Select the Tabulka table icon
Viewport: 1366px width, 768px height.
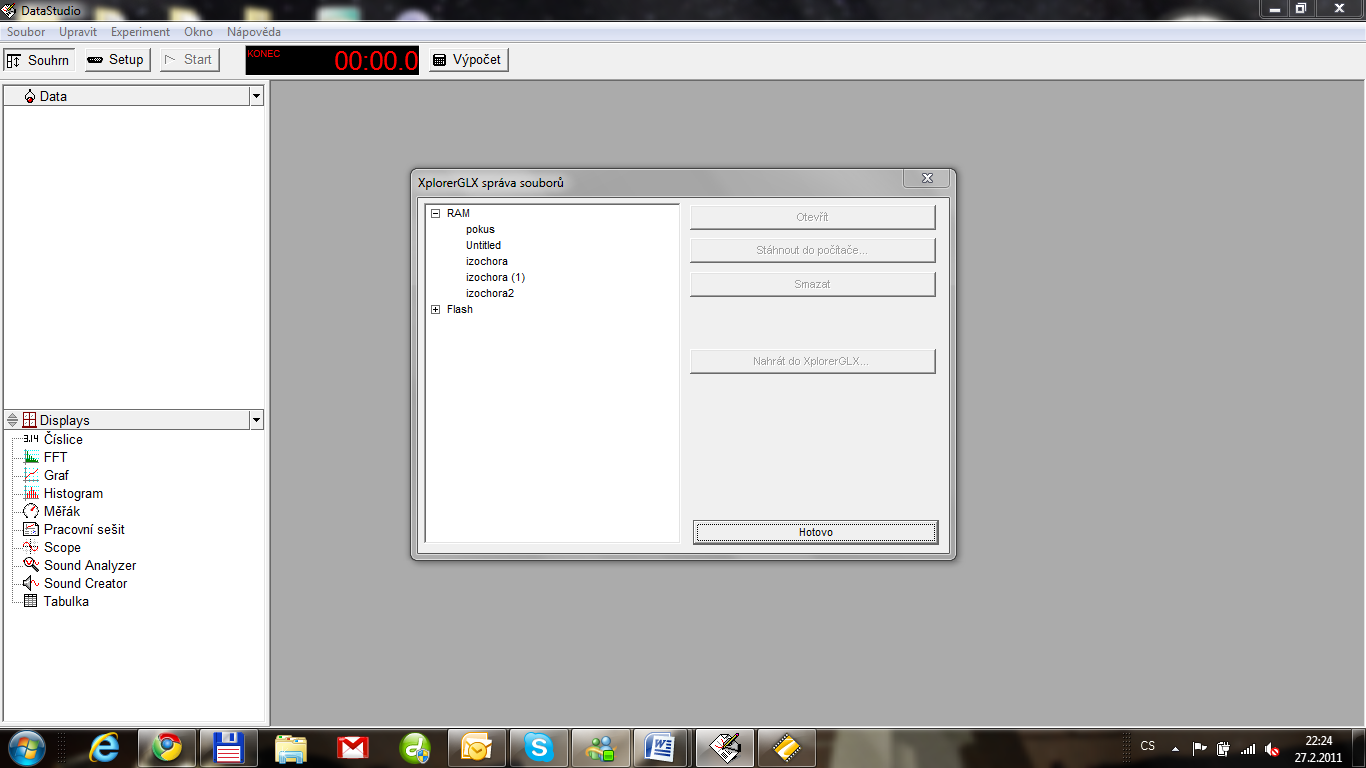point(31,601)
